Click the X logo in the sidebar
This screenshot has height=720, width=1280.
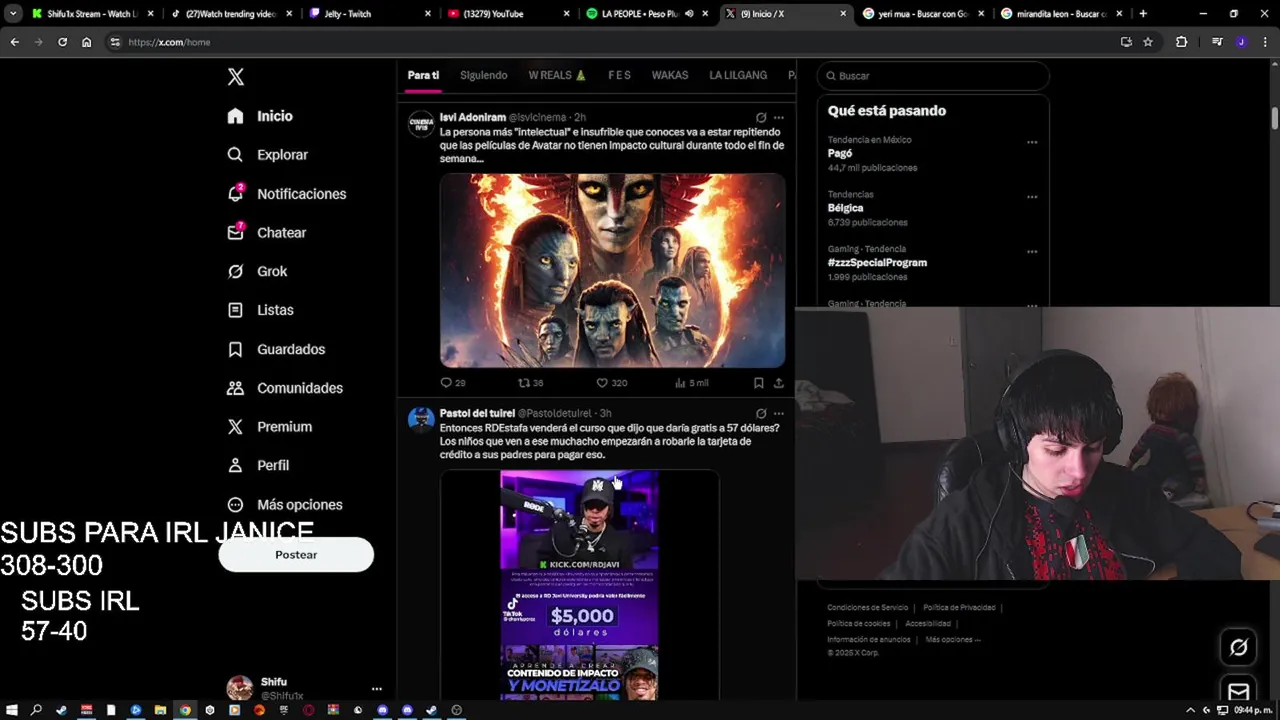236,77
